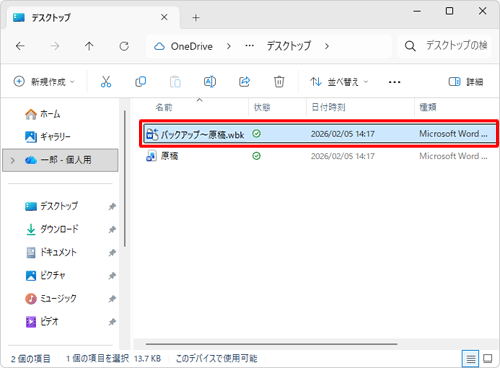Go back with the left arrow

[x=20, y=46]
